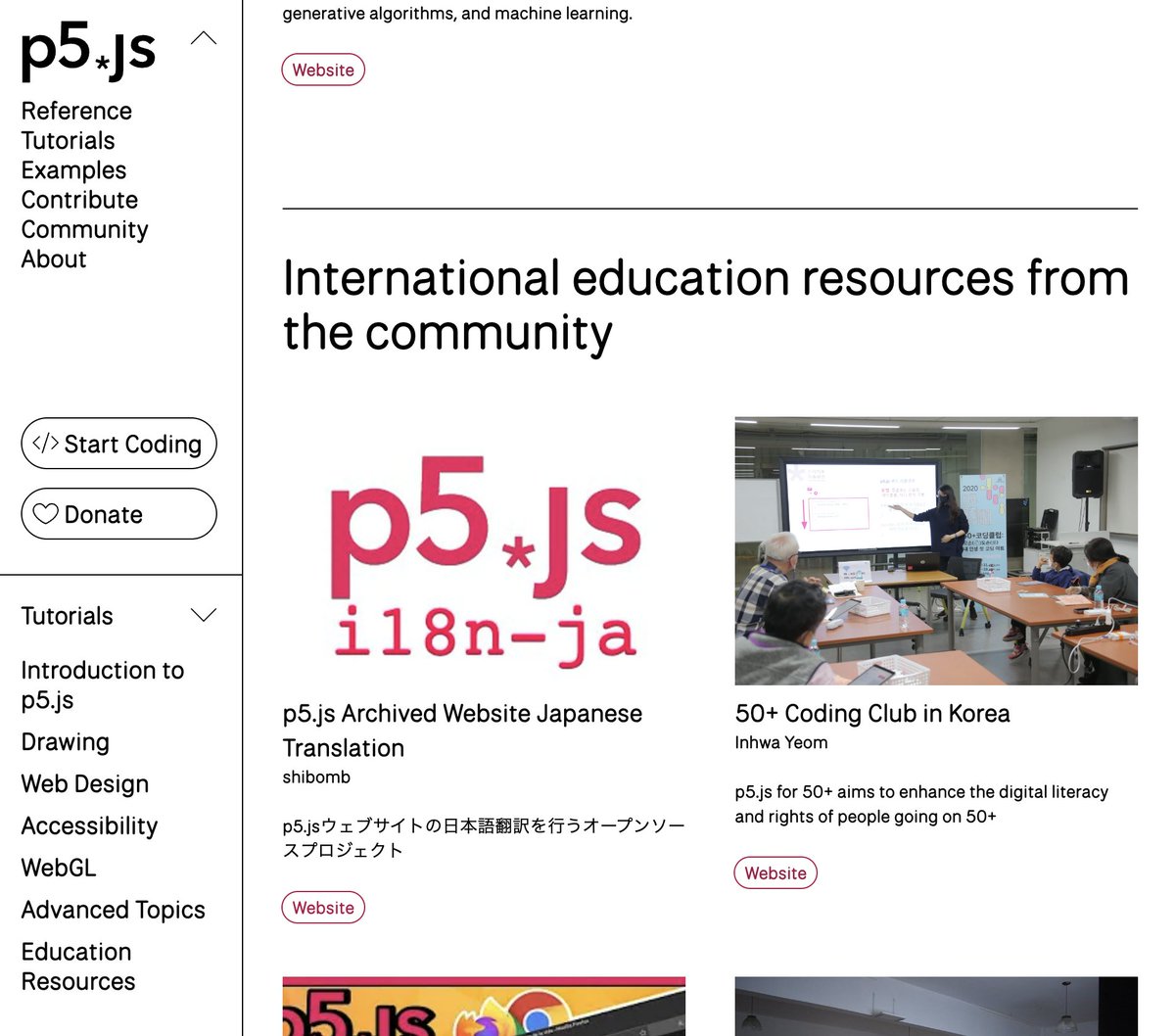Jump to the Drawing section
Image resolution: width=1175 pixels, height=1036 pixels.
tap(65, 742)
